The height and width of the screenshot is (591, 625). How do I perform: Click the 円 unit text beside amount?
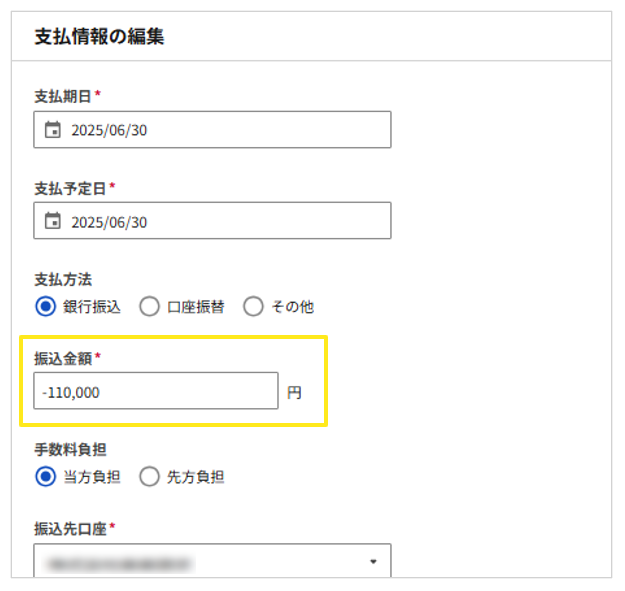point(294,393)
